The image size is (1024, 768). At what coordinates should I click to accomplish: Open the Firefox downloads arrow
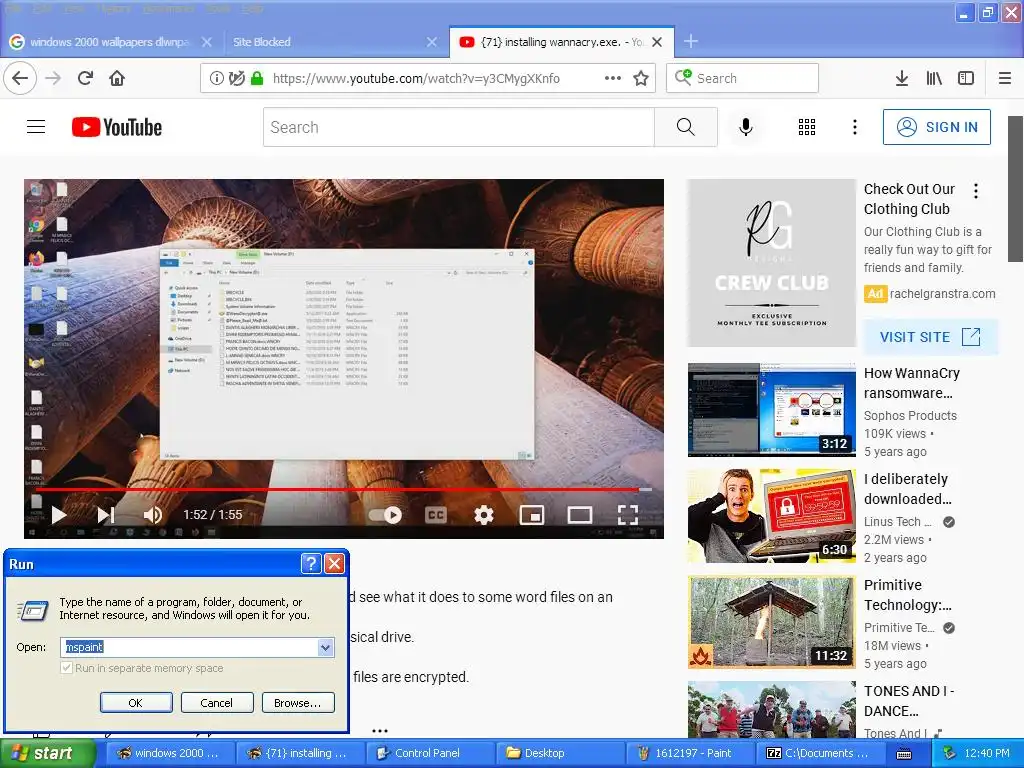[901, 78]
